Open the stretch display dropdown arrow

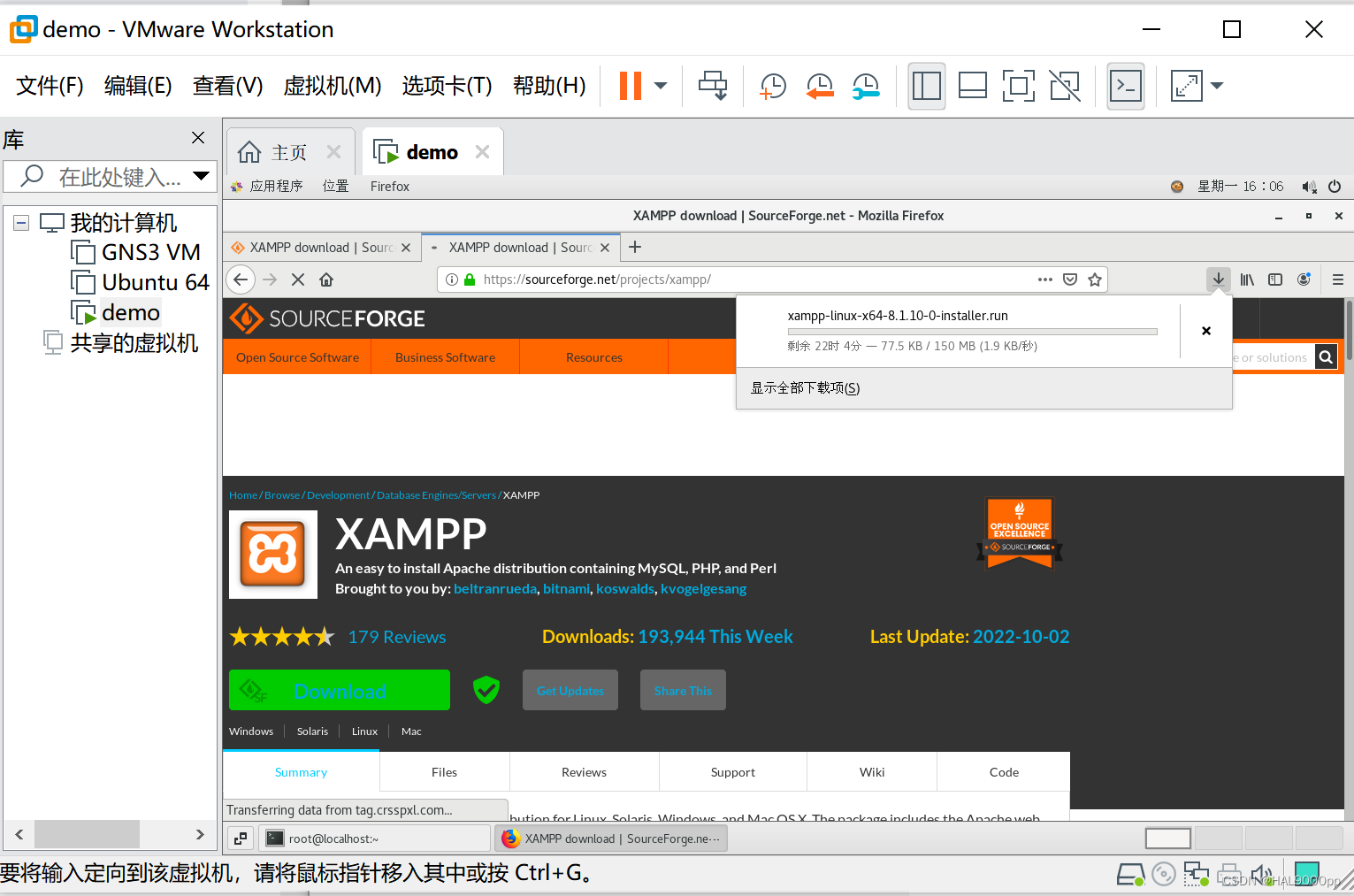point(1217,86)
